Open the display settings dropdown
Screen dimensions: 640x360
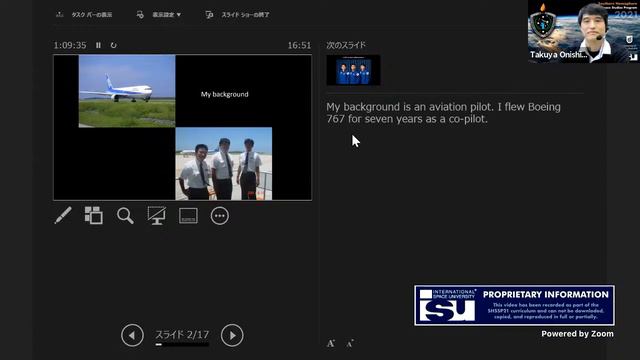point(159,15)
